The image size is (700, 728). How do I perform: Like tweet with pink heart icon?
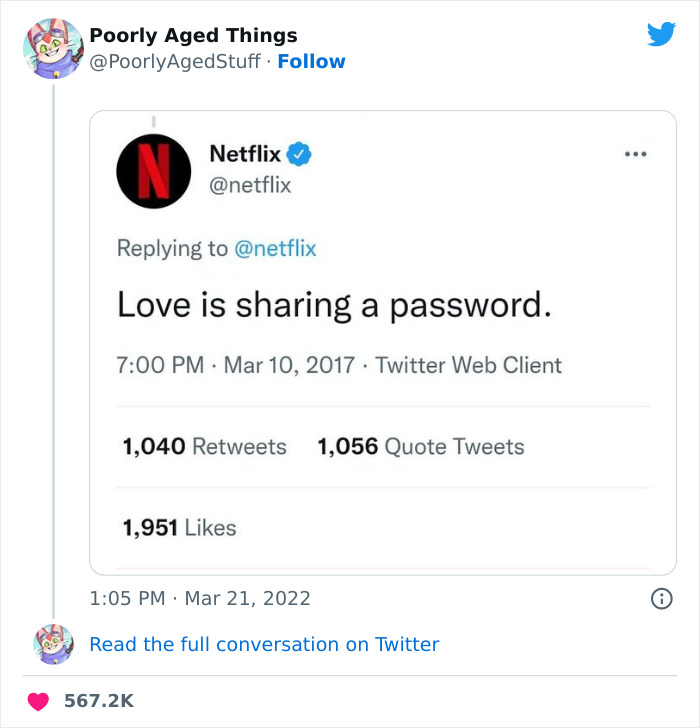coord(38,701)
